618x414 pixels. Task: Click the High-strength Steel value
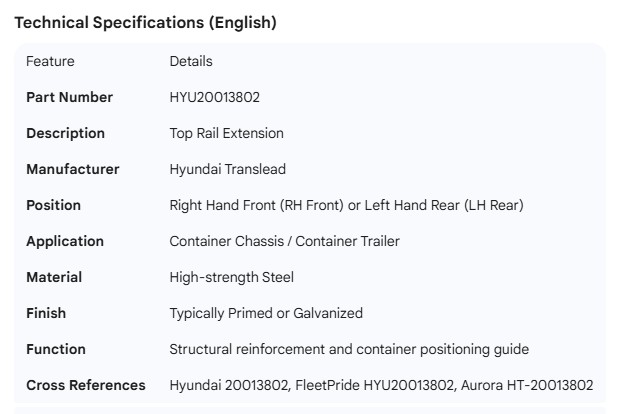point(231,277)
